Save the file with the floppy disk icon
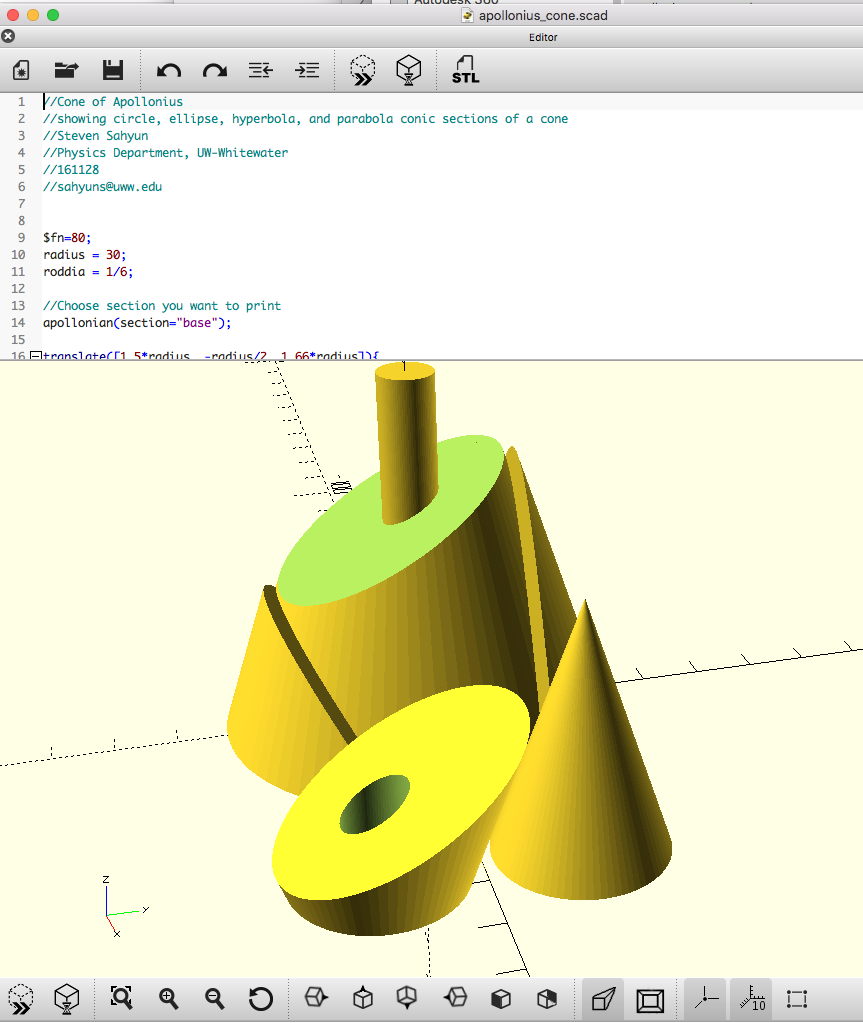The image size is (863, 1023). pyautogui.click(x=113, y=70)
